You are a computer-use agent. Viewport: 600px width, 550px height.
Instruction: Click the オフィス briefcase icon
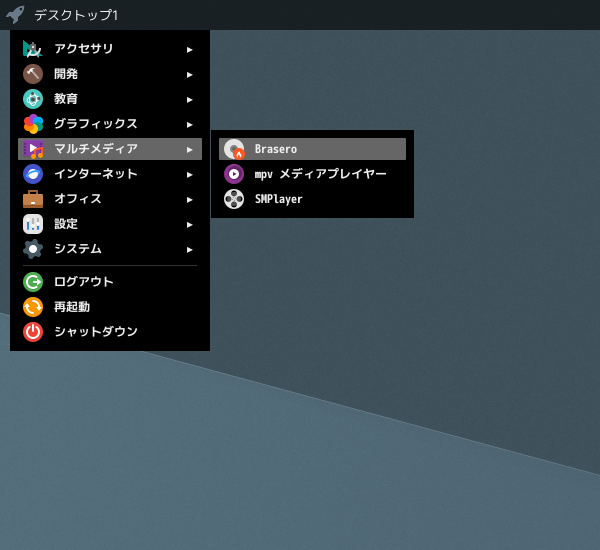[33, 199]
